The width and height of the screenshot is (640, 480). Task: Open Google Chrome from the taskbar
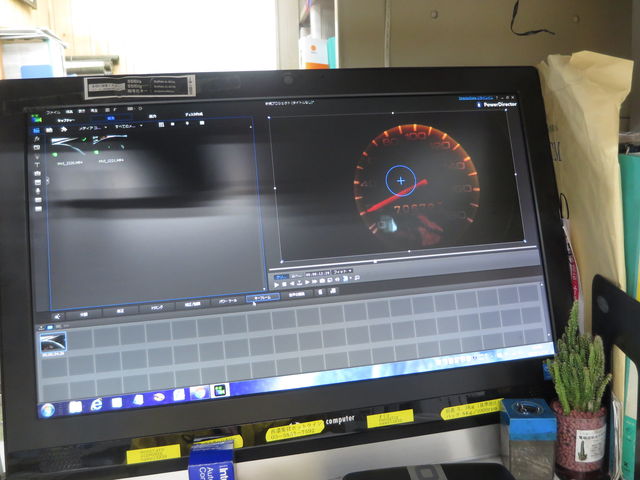click(x=199, y=393)
